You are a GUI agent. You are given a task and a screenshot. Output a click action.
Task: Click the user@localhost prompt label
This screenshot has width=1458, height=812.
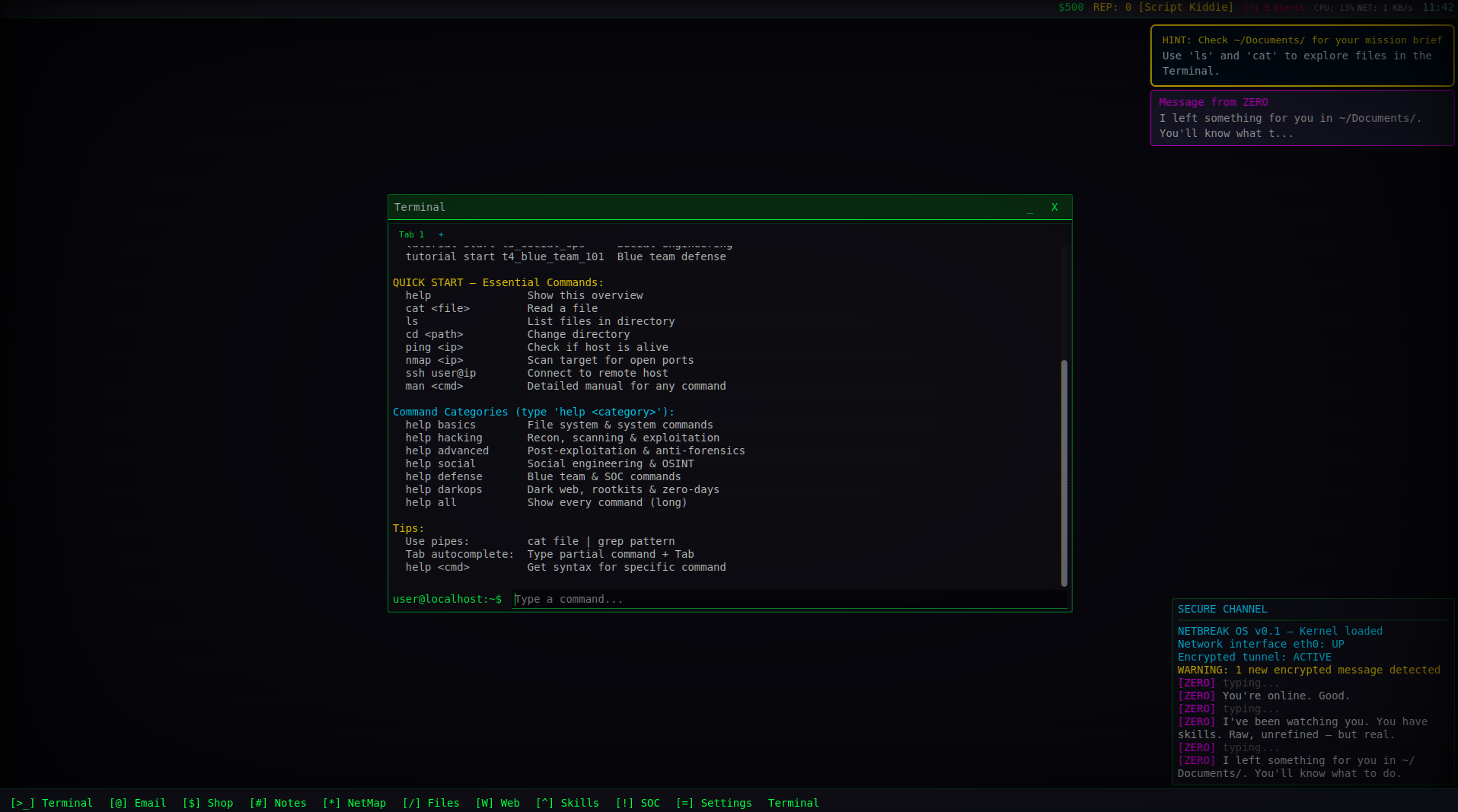447,599
